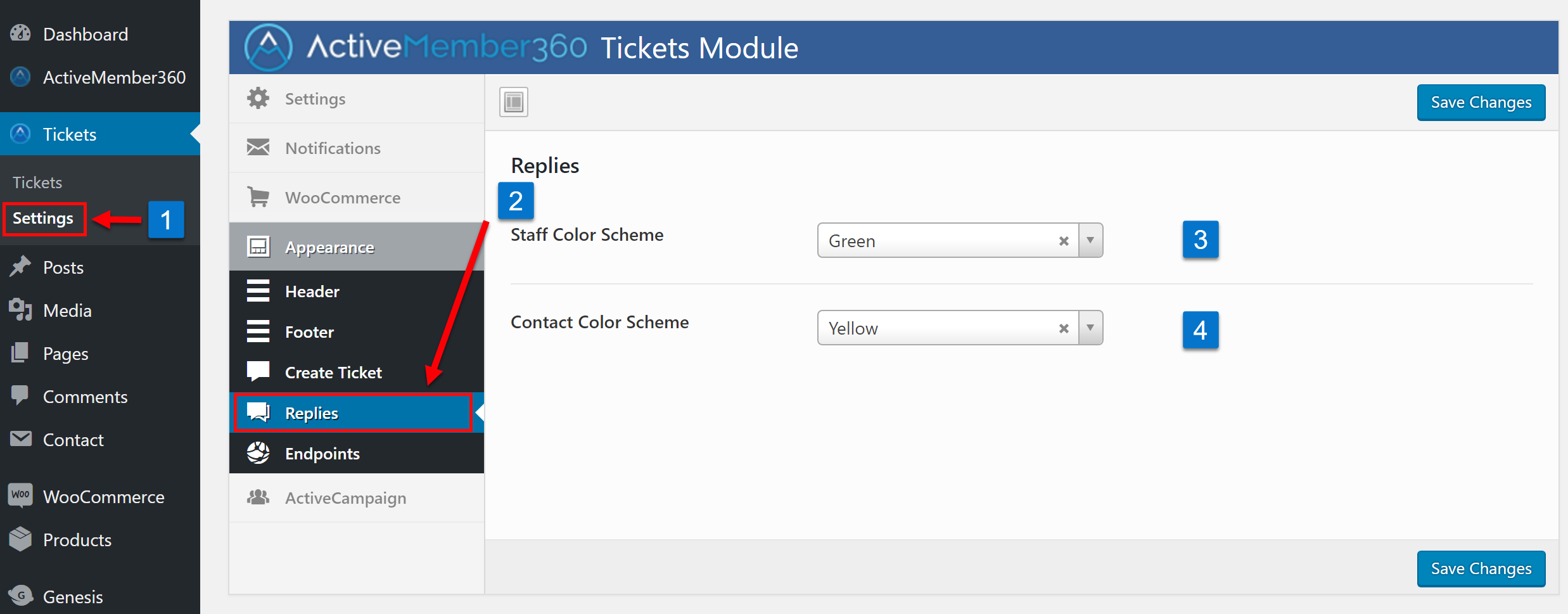Open the Tickets submenu link
Viewport: 1568px width, 614px height.
click(x=37, y=182)
